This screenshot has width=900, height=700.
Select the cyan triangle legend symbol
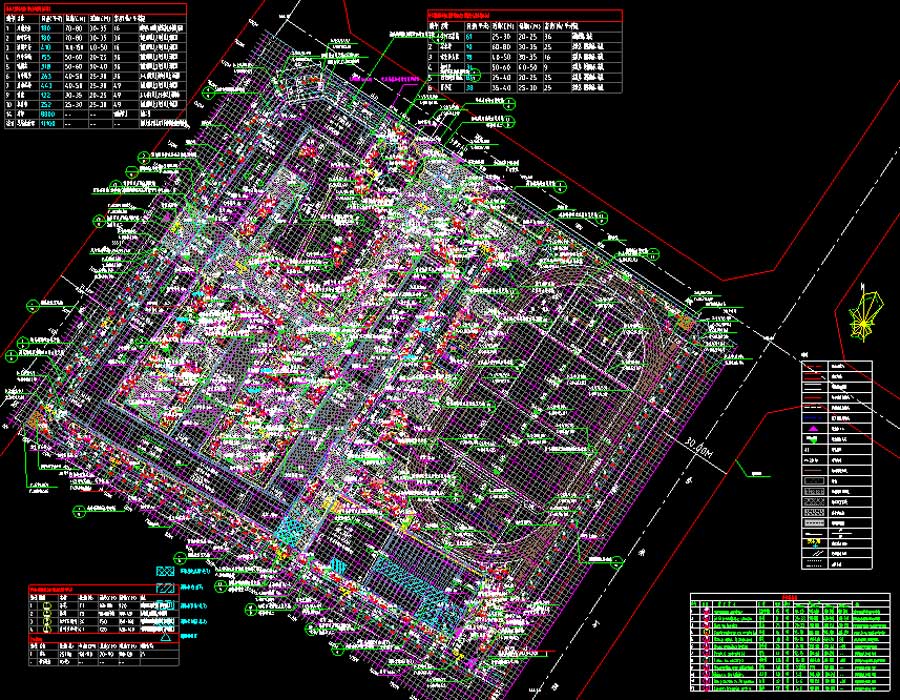[165, 637]
